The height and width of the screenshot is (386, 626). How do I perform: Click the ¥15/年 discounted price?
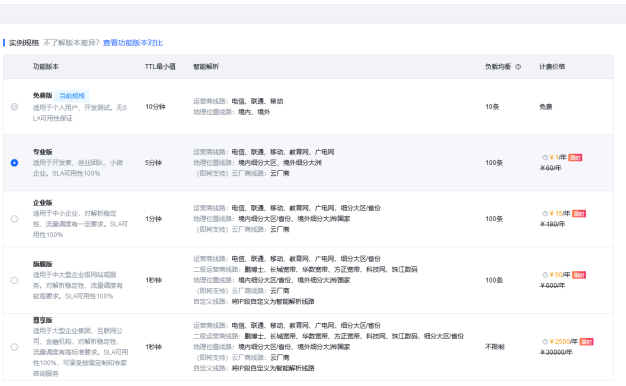pyautogui.click(x=560, y=214)
